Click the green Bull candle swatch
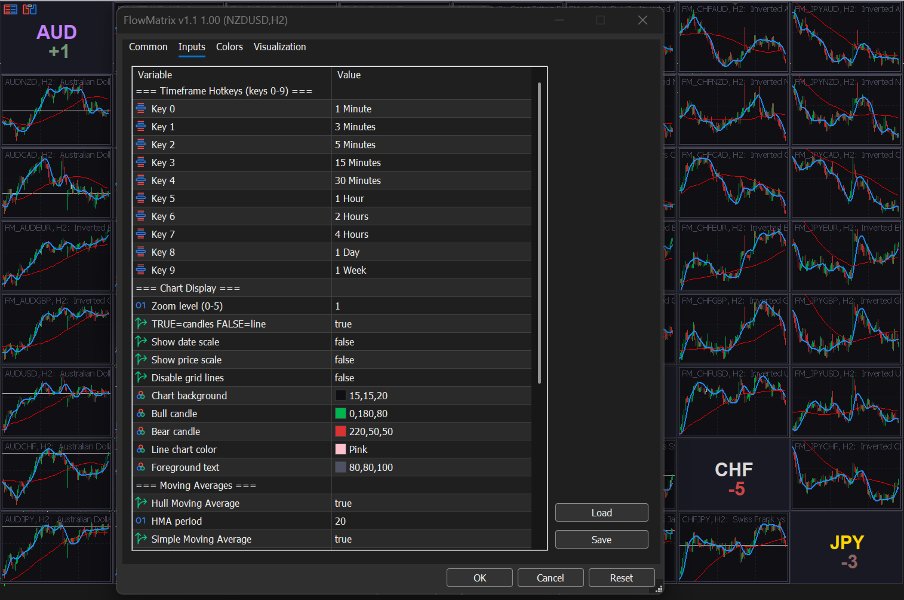 [341, 413]
